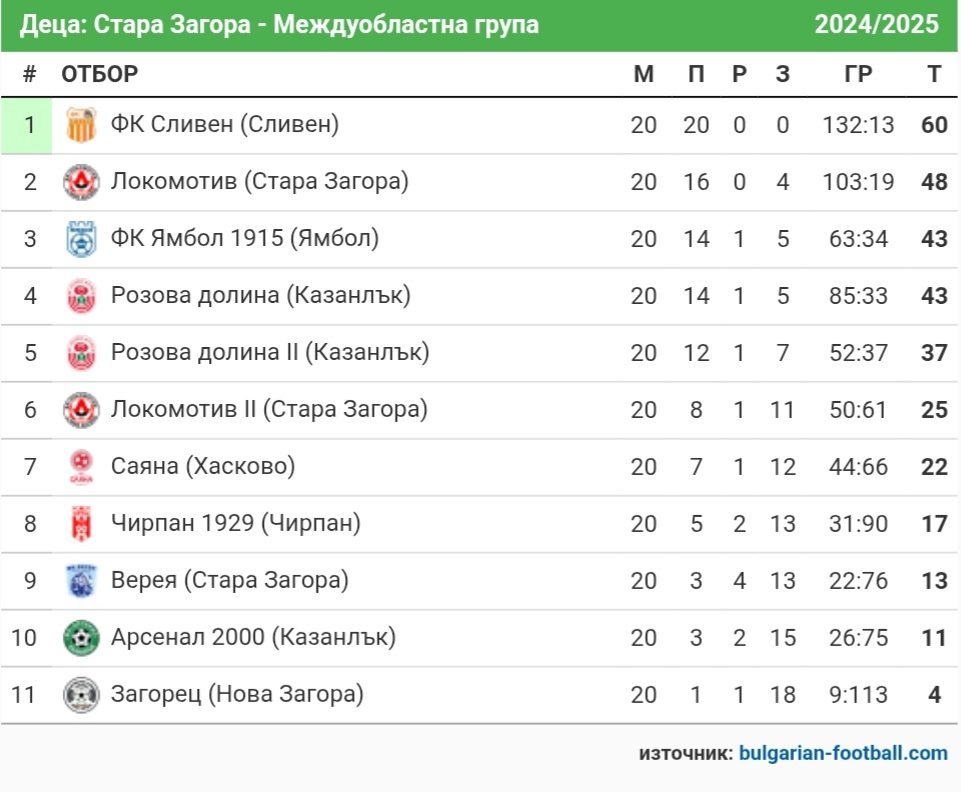
Task: Open ФК Сливен (Сливен) team name
Action: click(224, 124)
